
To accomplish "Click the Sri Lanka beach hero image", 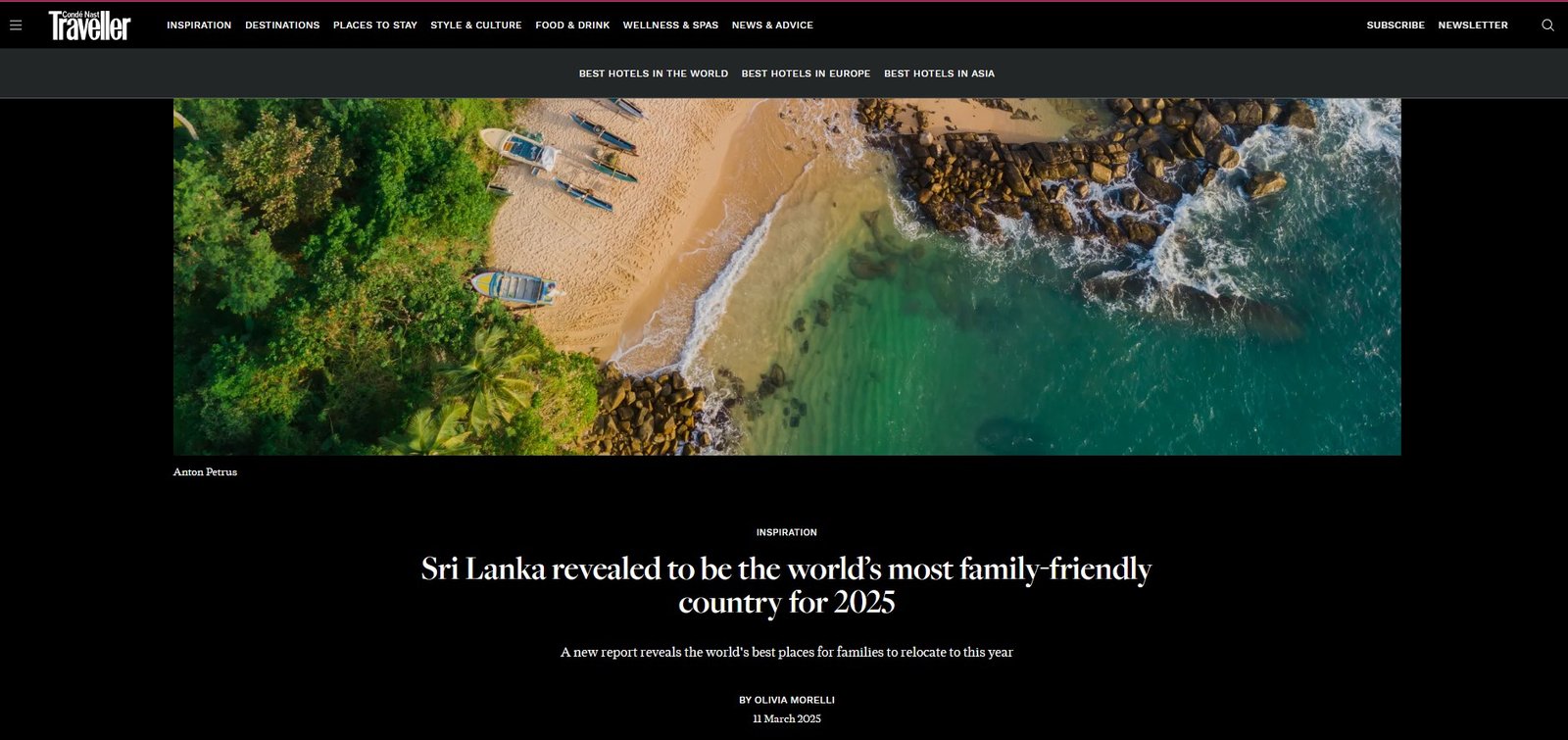I will 787,276.
